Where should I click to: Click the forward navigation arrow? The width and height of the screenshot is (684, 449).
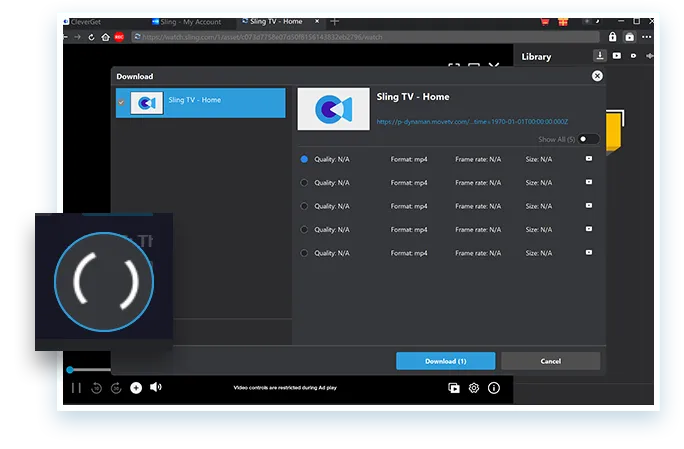tap(78, 37)
